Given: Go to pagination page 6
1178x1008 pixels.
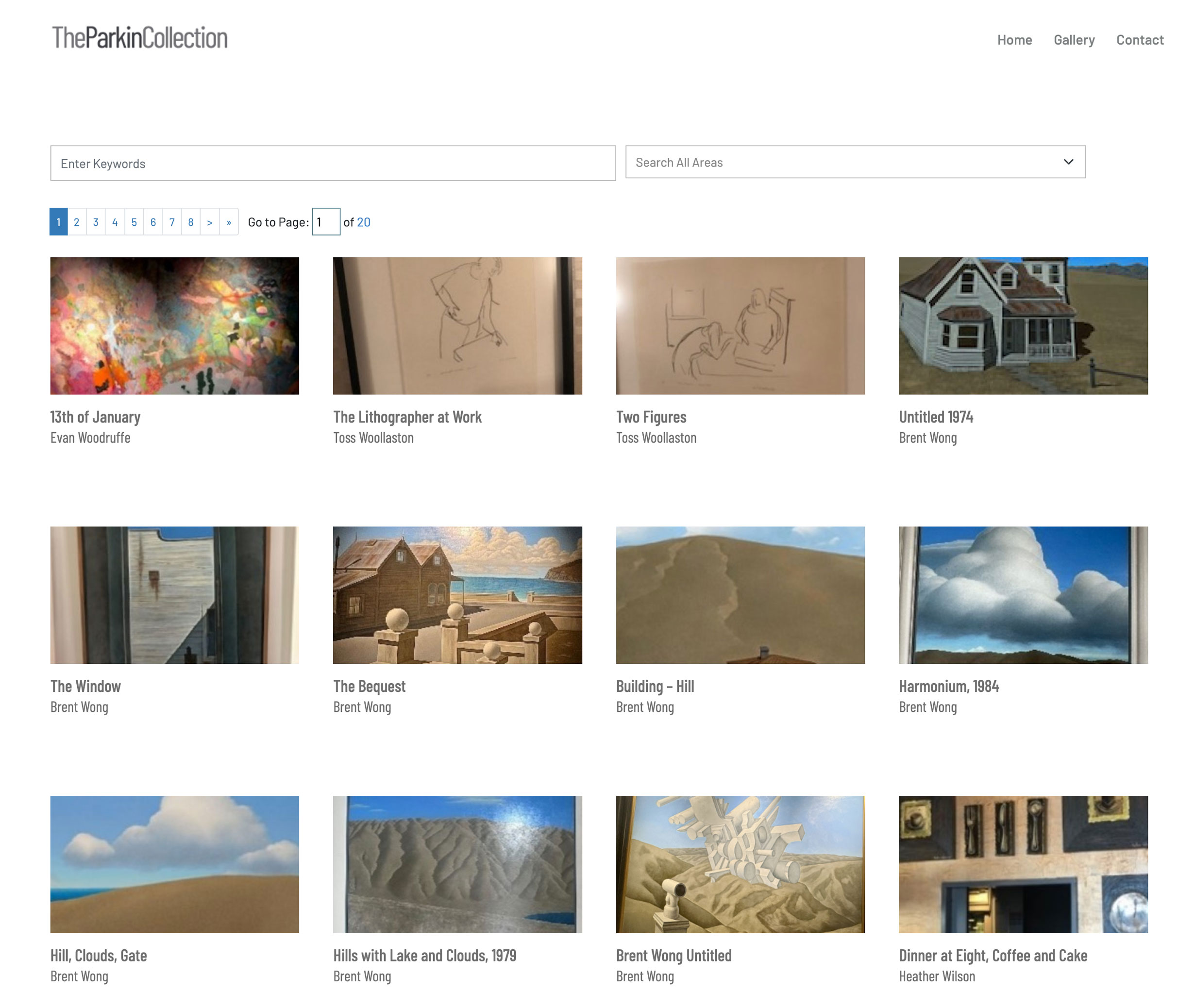Looking at the screenshot, I should 153,222.
